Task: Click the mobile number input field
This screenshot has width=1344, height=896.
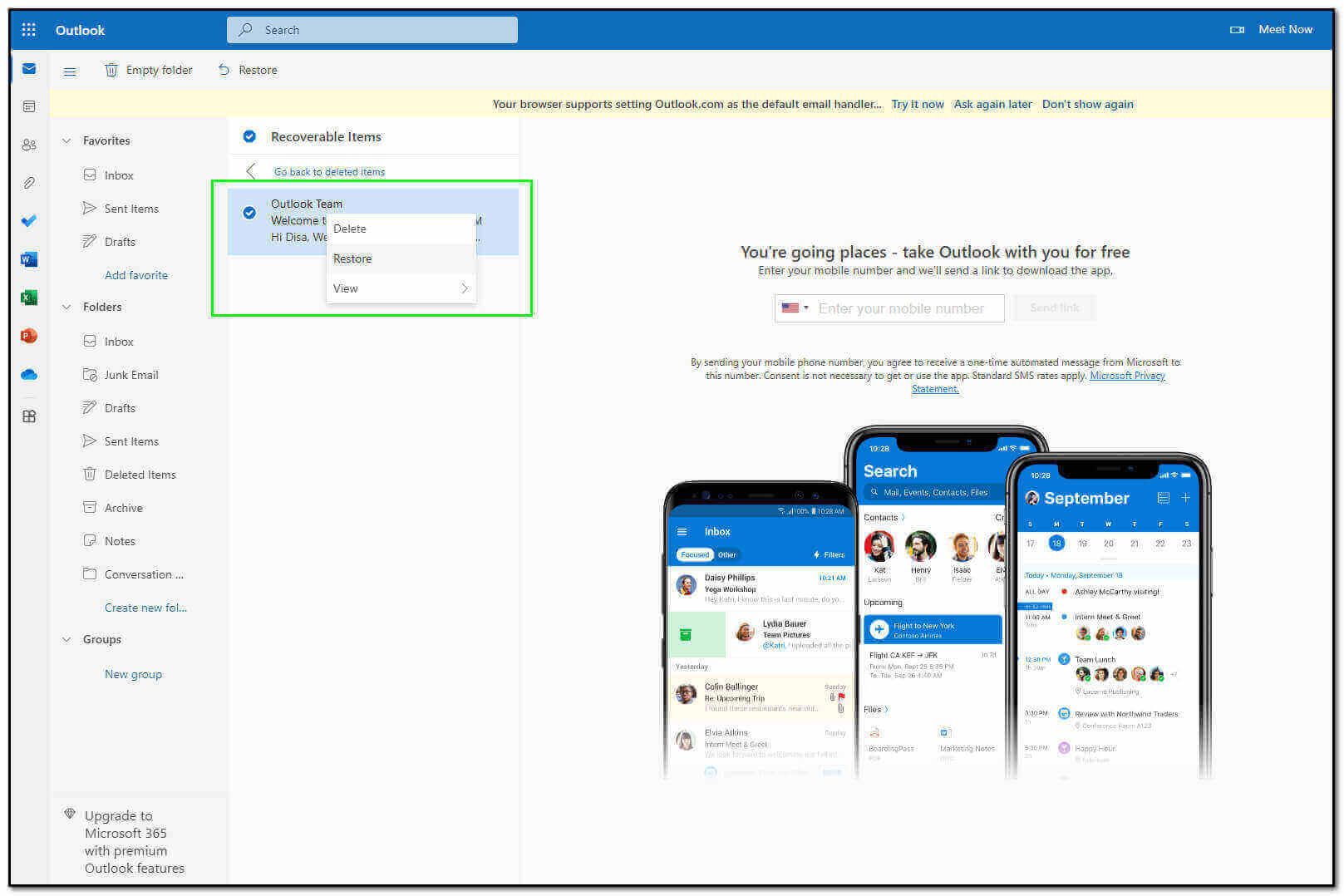Action: tap(906, 308)
